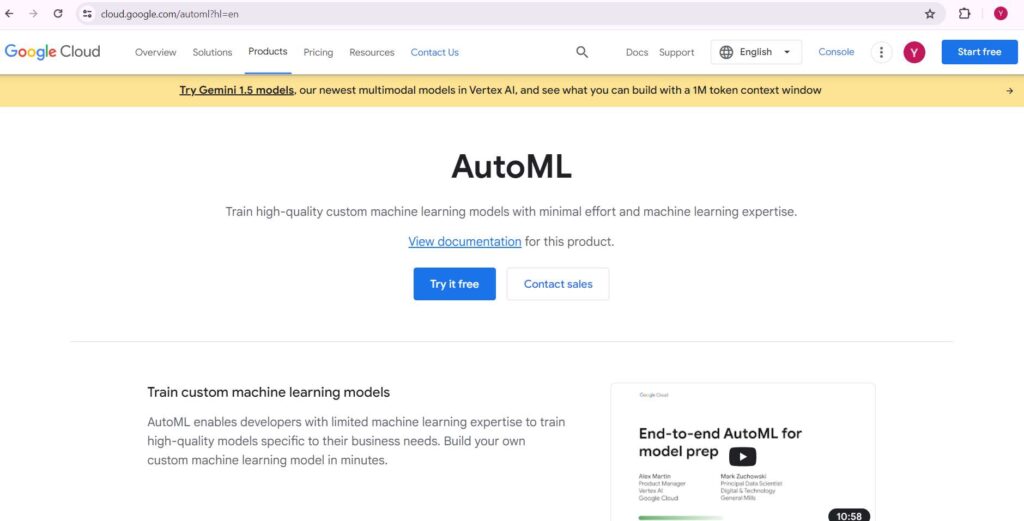The width and height of the screenshot is (1024, 521).
Task: Click the globe icon in the language selector
Action: click(726, 52)
